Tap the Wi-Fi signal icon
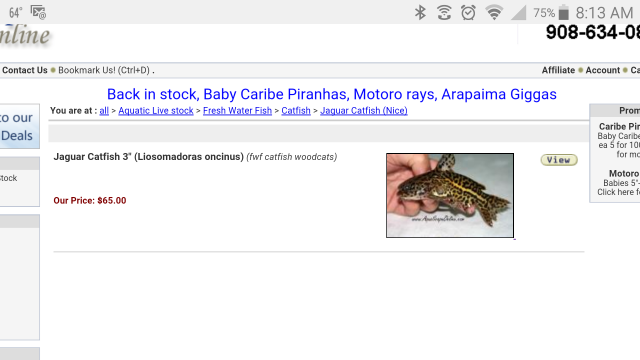Screen dimensions: 640x360 tap(494, 13)
